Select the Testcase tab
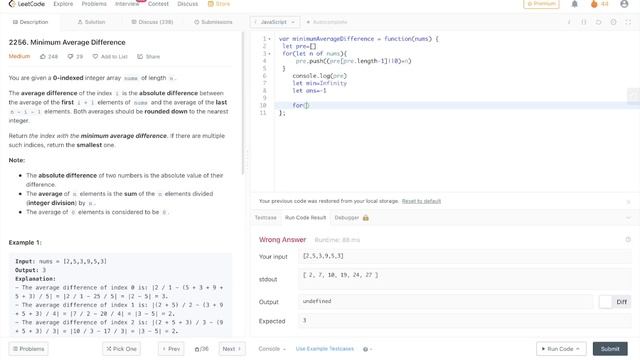 pyautogui.click(x=265, y=218)
